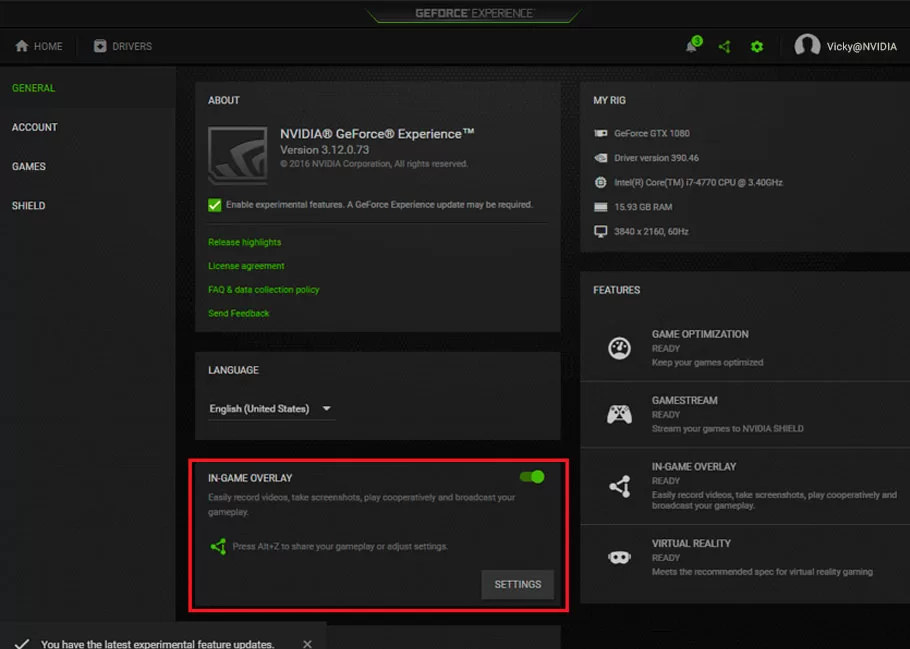Open the Release highlights link

(244, 242)
